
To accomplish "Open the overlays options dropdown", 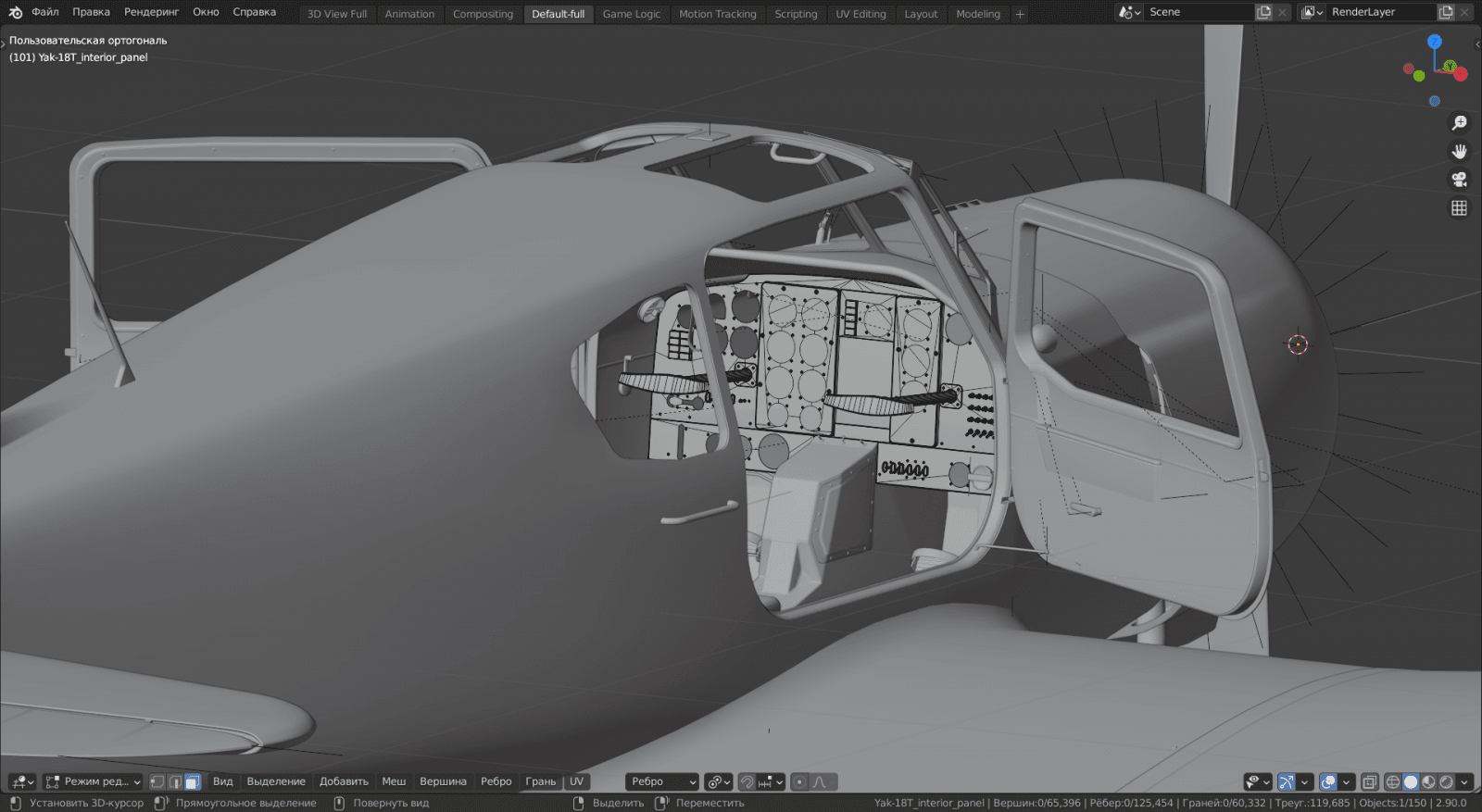I will click(x=1346, y=782).
